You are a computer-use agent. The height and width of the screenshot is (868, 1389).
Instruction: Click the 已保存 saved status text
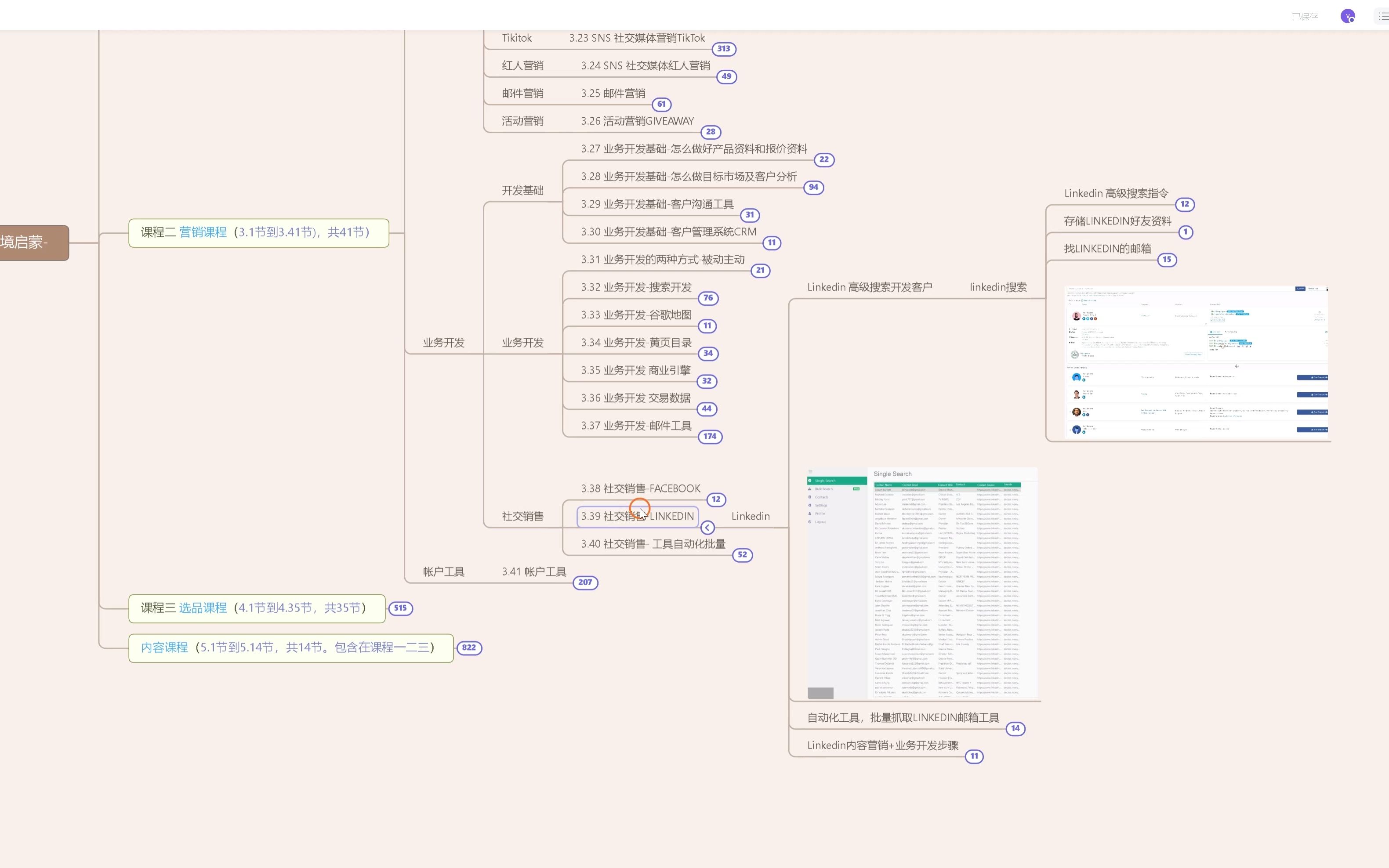(1305, 17)
